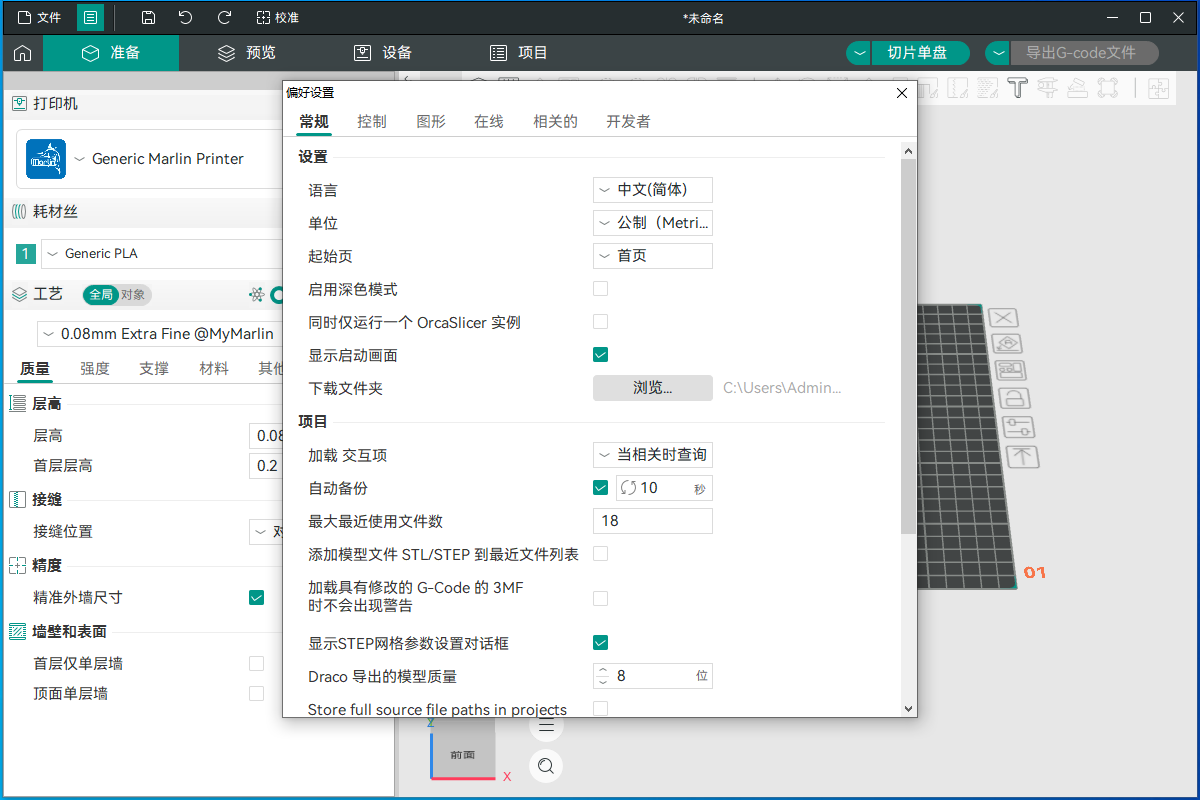Open the 0.08mm Extra Fine process preset
The image size is (1200, 800).
tap(160, 334)
